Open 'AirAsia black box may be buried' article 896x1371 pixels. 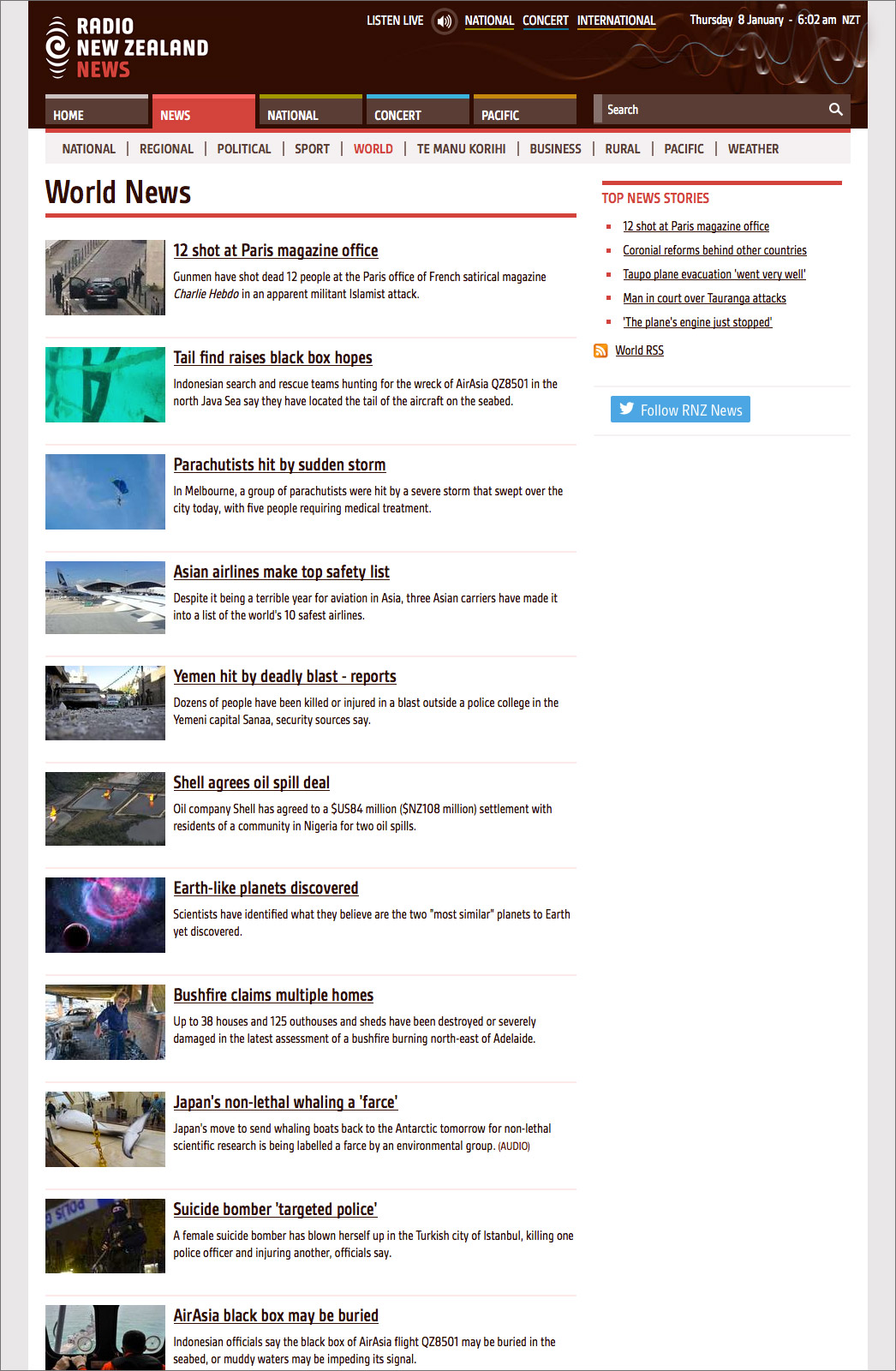tap(276, 1315)
